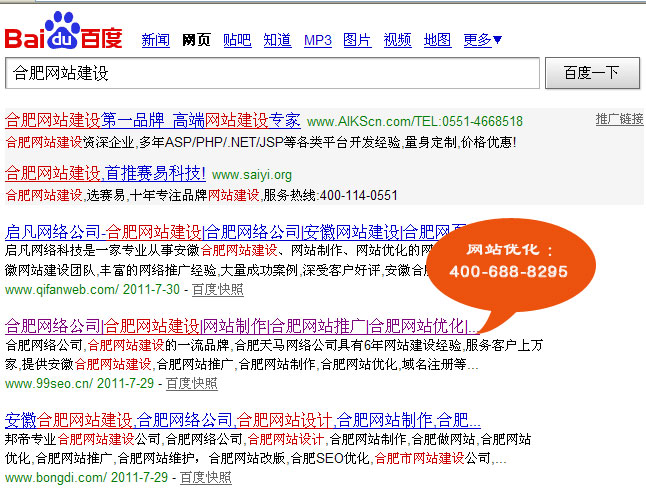This screenshot has width=646, height=495.
Task: Open the 合肥网络公司|合肥网站建设|网站制作 result title
Action: pyautogui.click(x=242, y=326)
